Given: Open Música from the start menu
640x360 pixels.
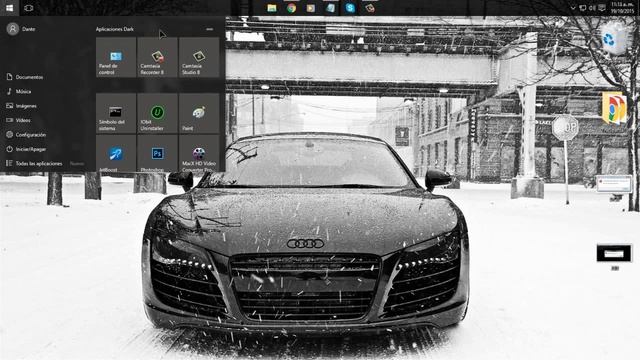Looking at the screenshot, I should [19, 91].
